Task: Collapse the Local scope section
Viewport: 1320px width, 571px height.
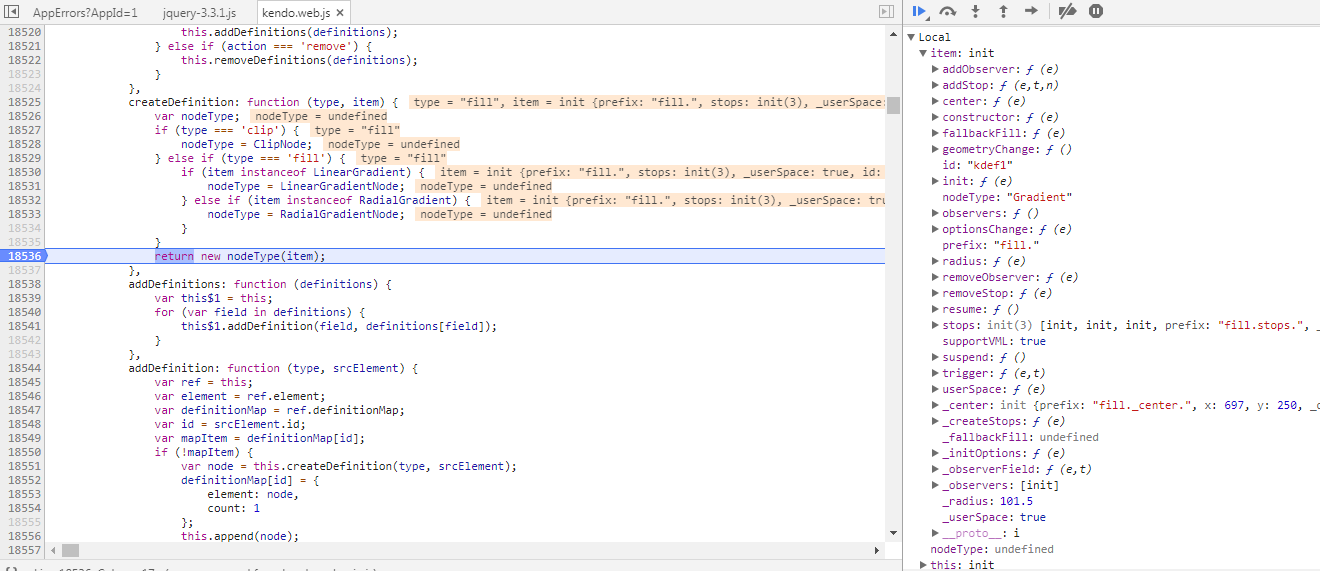Action: pyautogui.click(x=912, y=37)
